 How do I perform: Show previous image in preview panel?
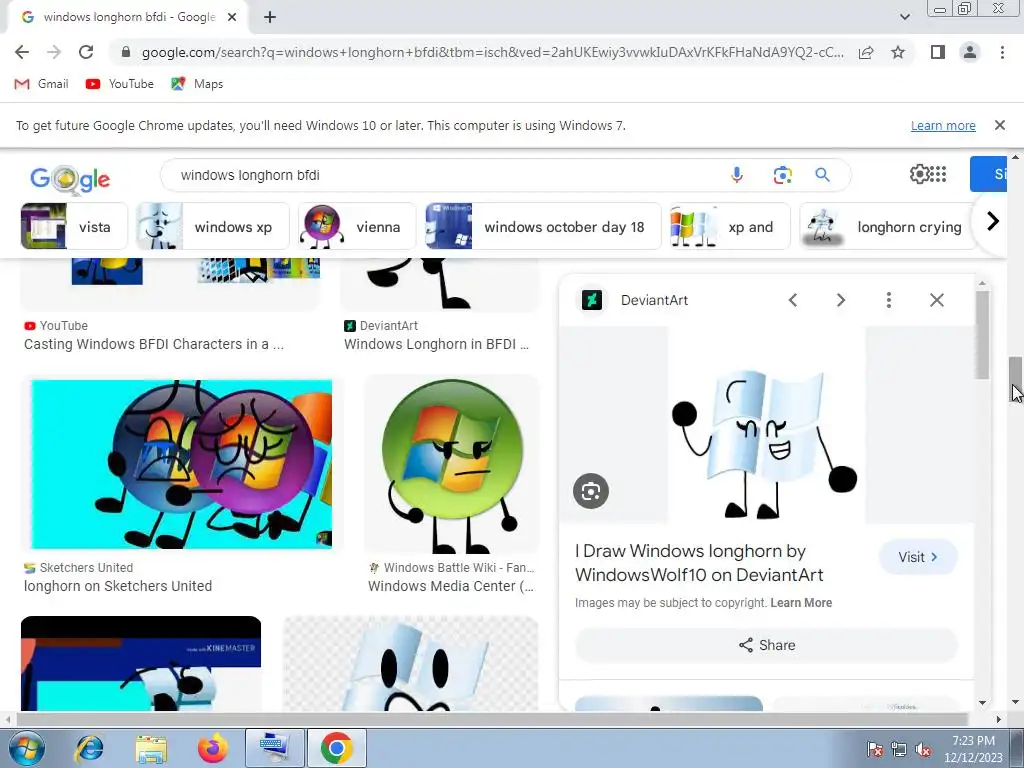point(792,300)
